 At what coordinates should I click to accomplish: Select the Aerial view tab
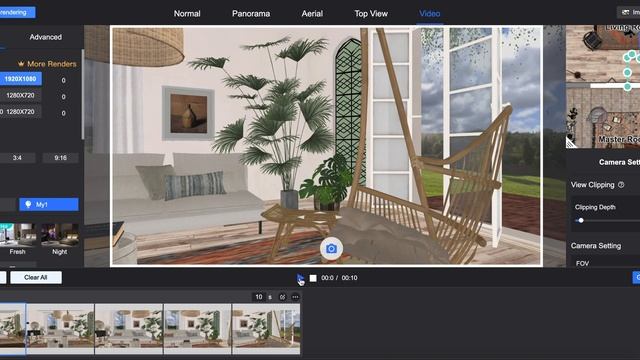tap(312, 13)
